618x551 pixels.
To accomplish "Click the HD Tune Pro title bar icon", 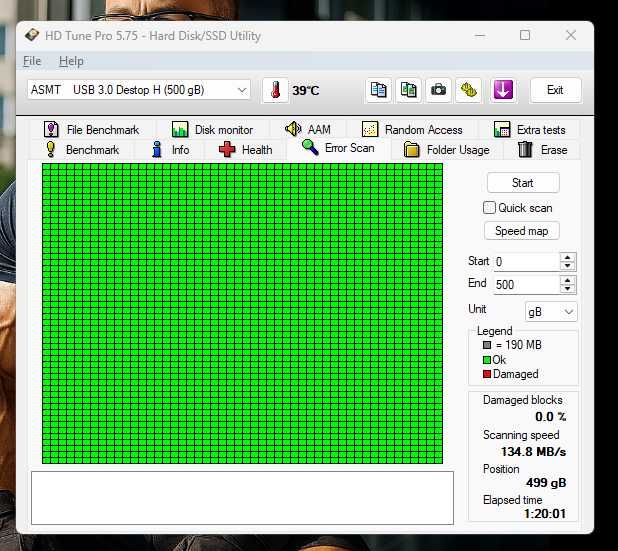I will [32, 35].
